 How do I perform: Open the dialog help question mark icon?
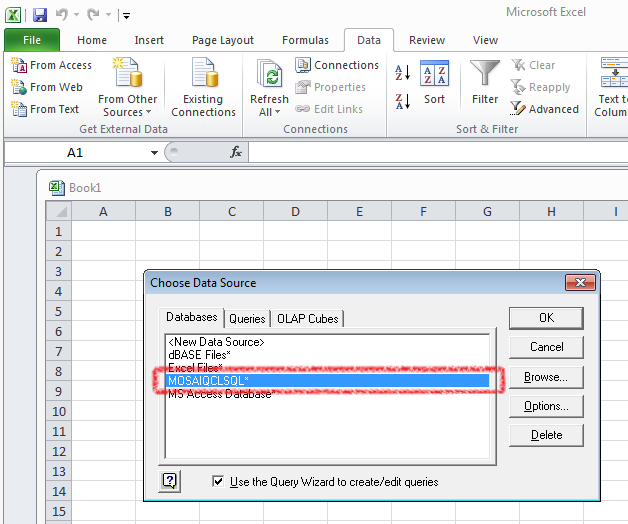coord(169,481)
